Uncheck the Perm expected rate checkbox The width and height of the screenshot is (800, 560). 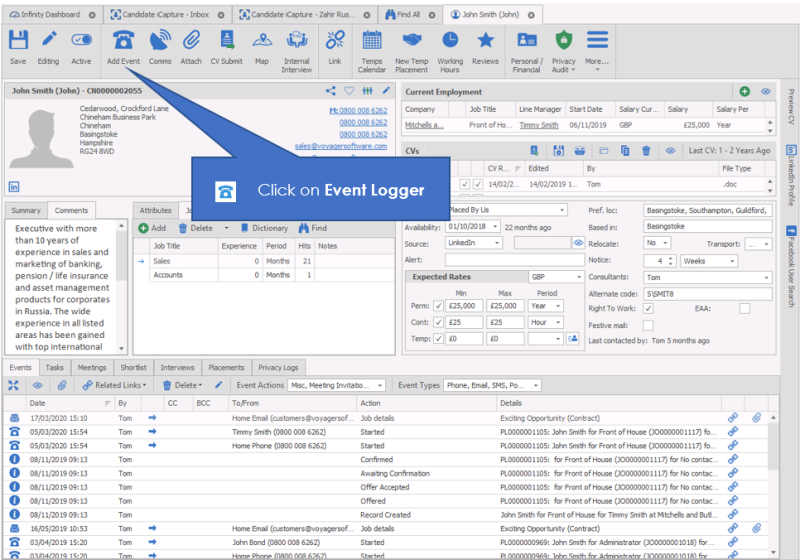[439, 306]
